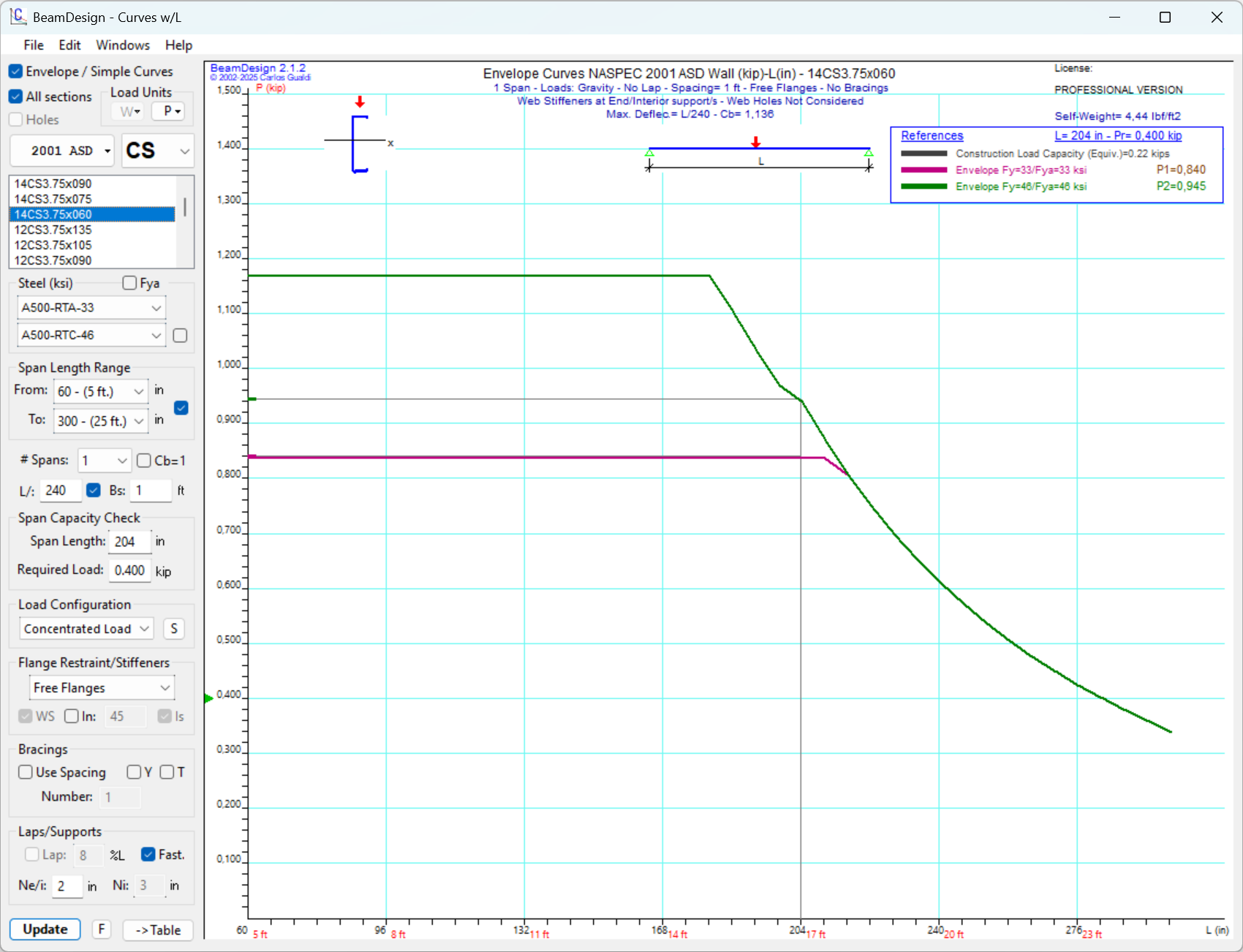Expand the Free Flanges restraint dropdown
The image size is (1243, 952).
point(102,688)
